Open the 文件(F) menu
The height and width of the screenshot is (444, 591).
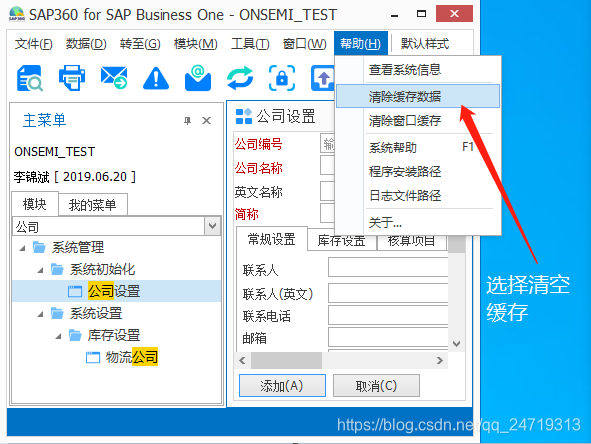point(34,44)
